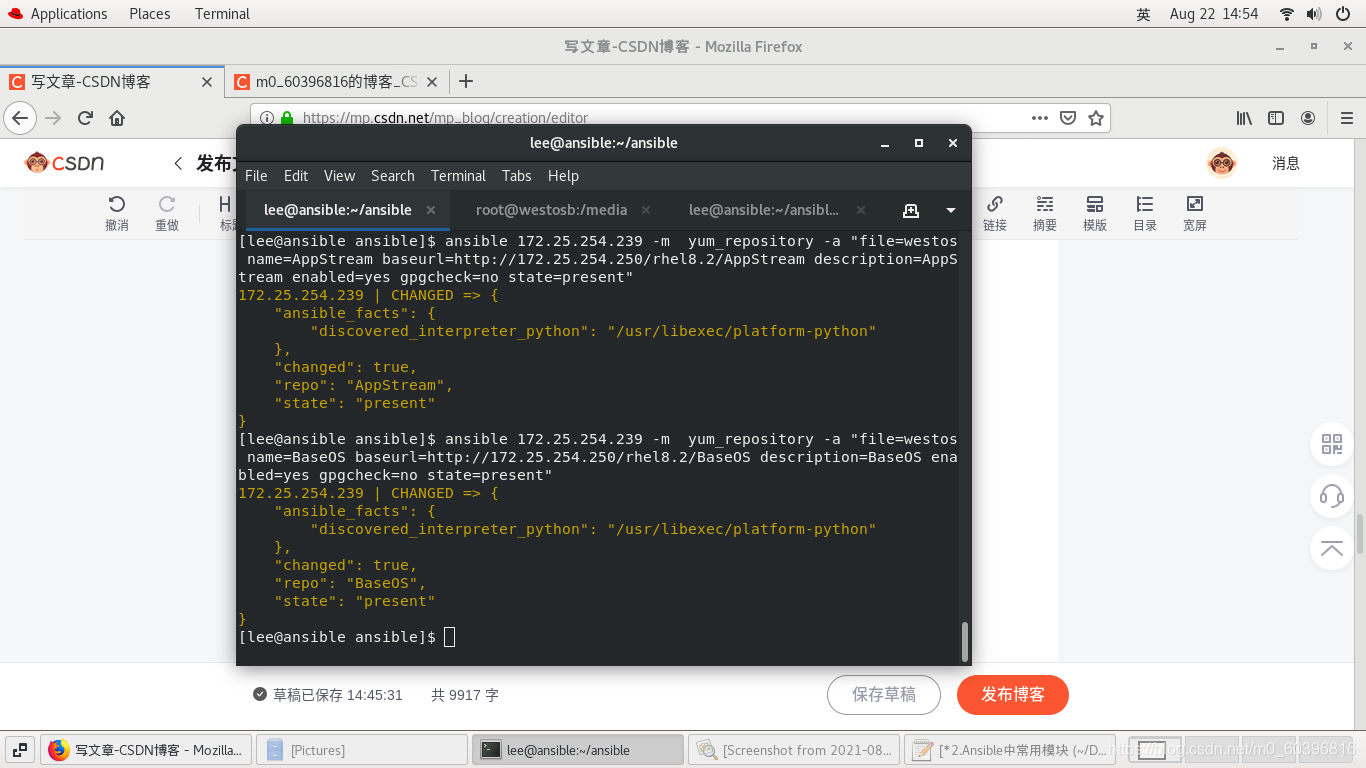Click the 摘要 summary toolbar icon
Image resolution: width=1366 pixels, height=768 pixels.
pyautogui.click(x=1045, y=213)
